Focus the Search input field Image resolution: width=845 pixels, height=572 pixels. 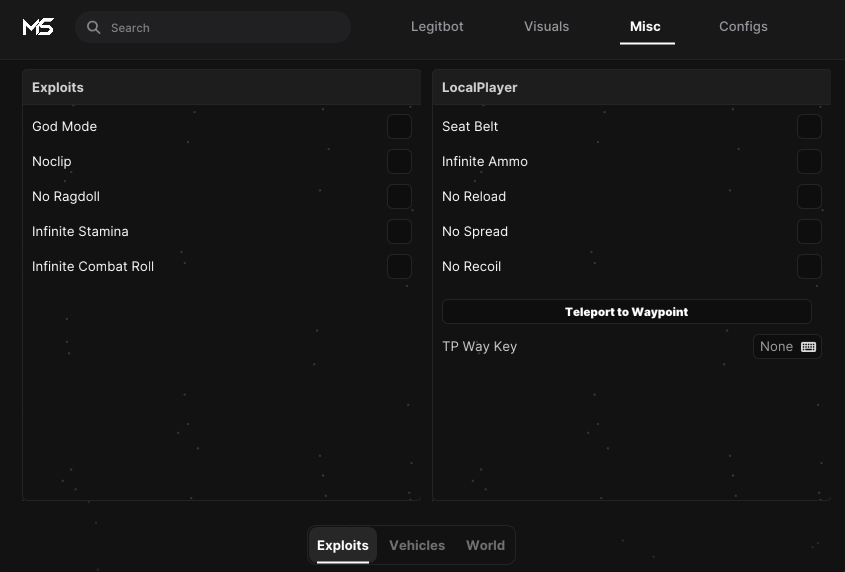(x=213, y=27)
